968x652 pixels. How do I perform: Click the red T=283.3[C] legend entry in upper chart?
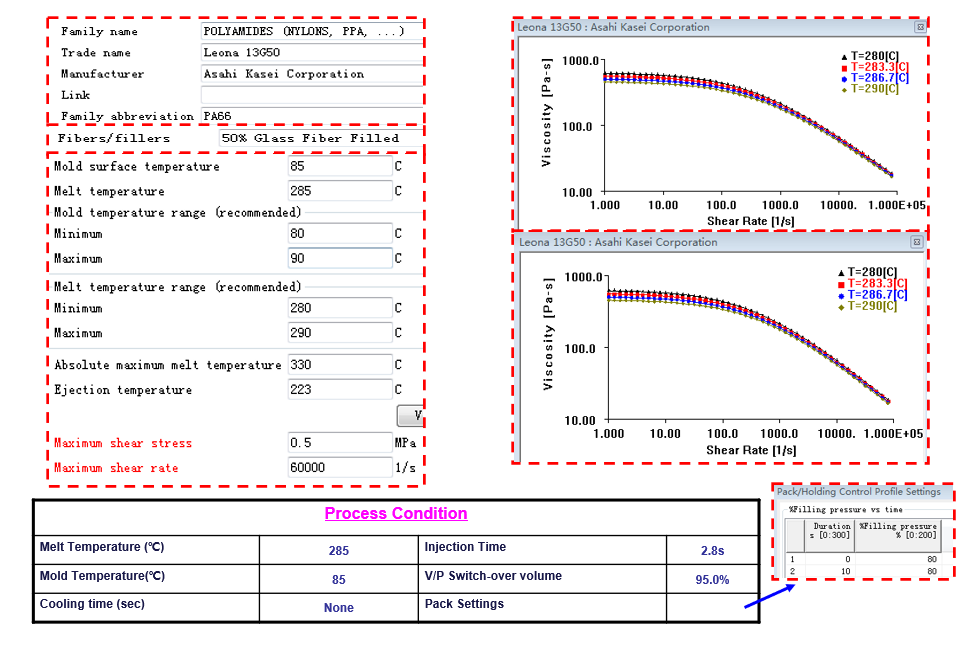875,67
